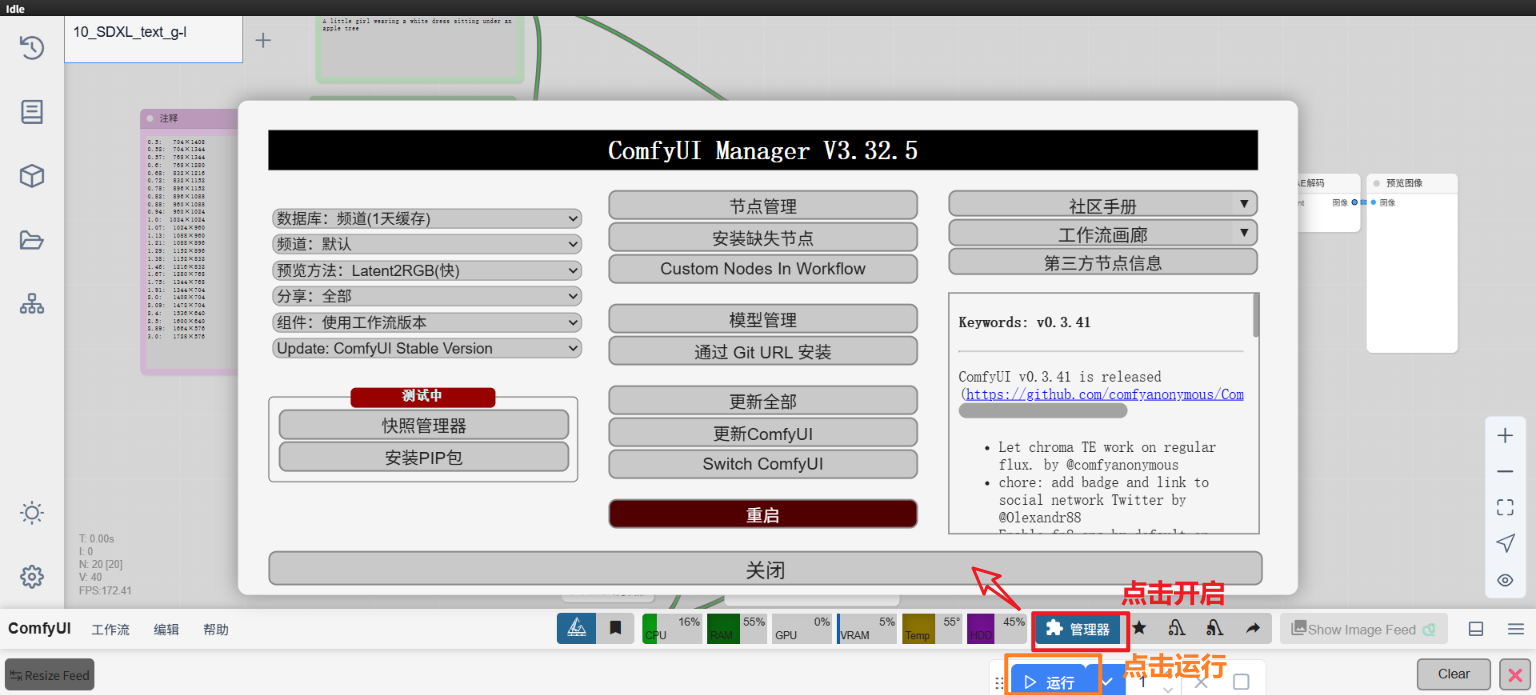Click 更新全部 button

(x=763, y=400)
